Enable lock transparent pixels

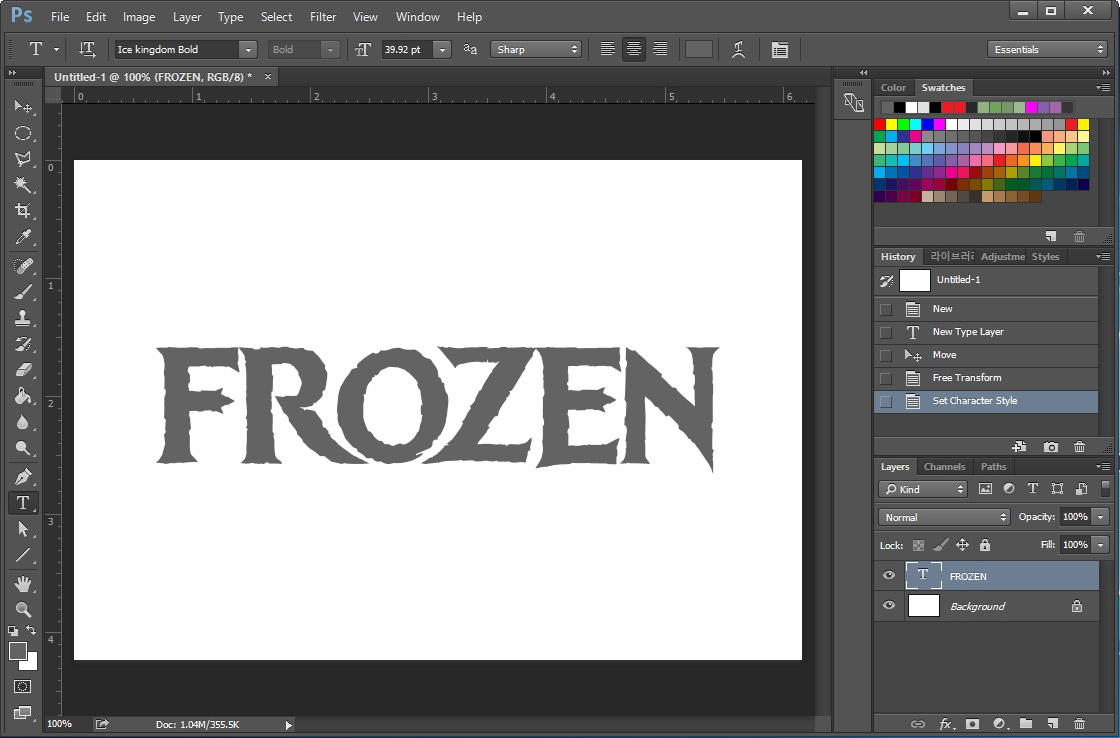919,545
